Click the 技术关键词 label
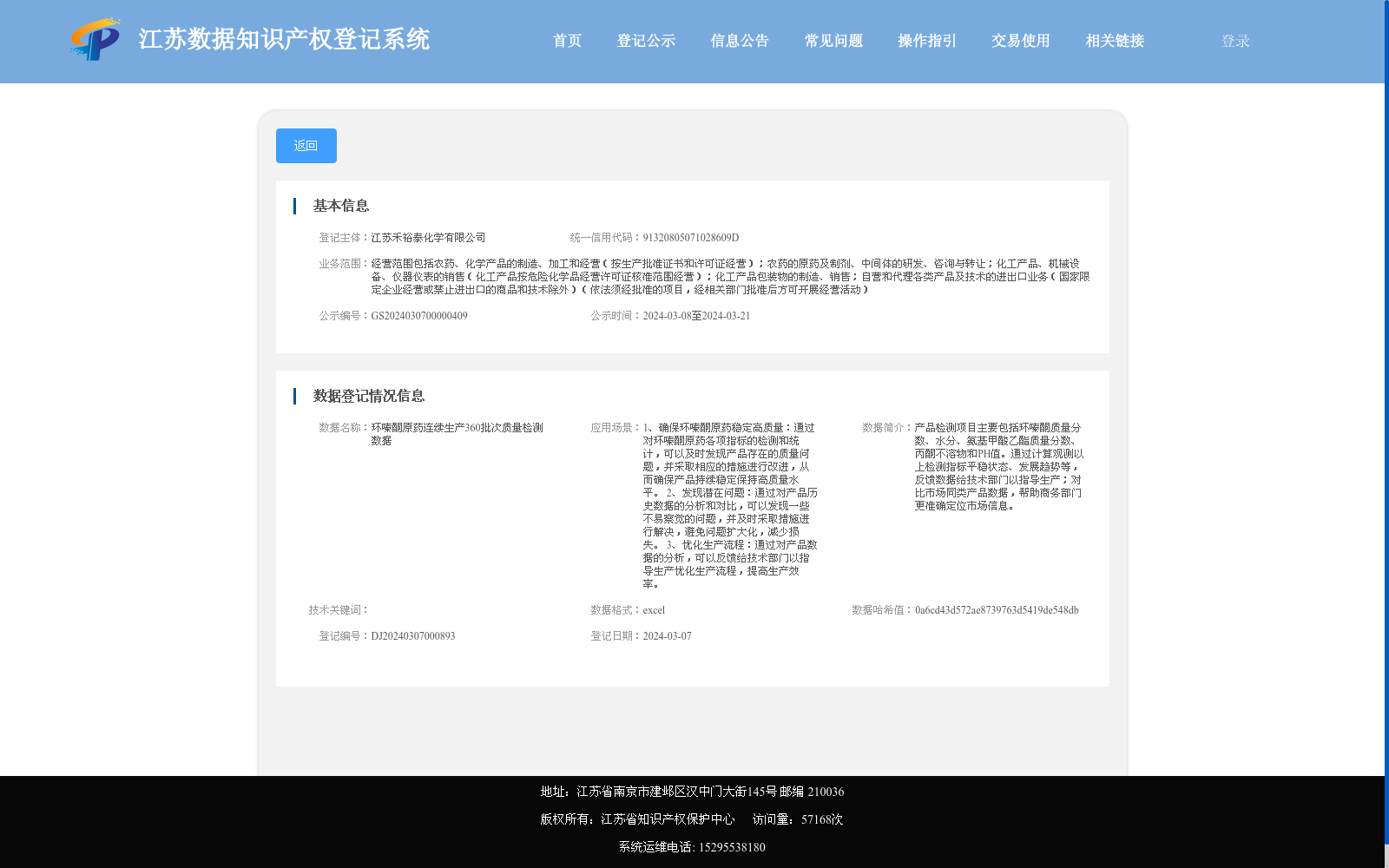Viewport: 1389px width, 868px height. point(339,610)
